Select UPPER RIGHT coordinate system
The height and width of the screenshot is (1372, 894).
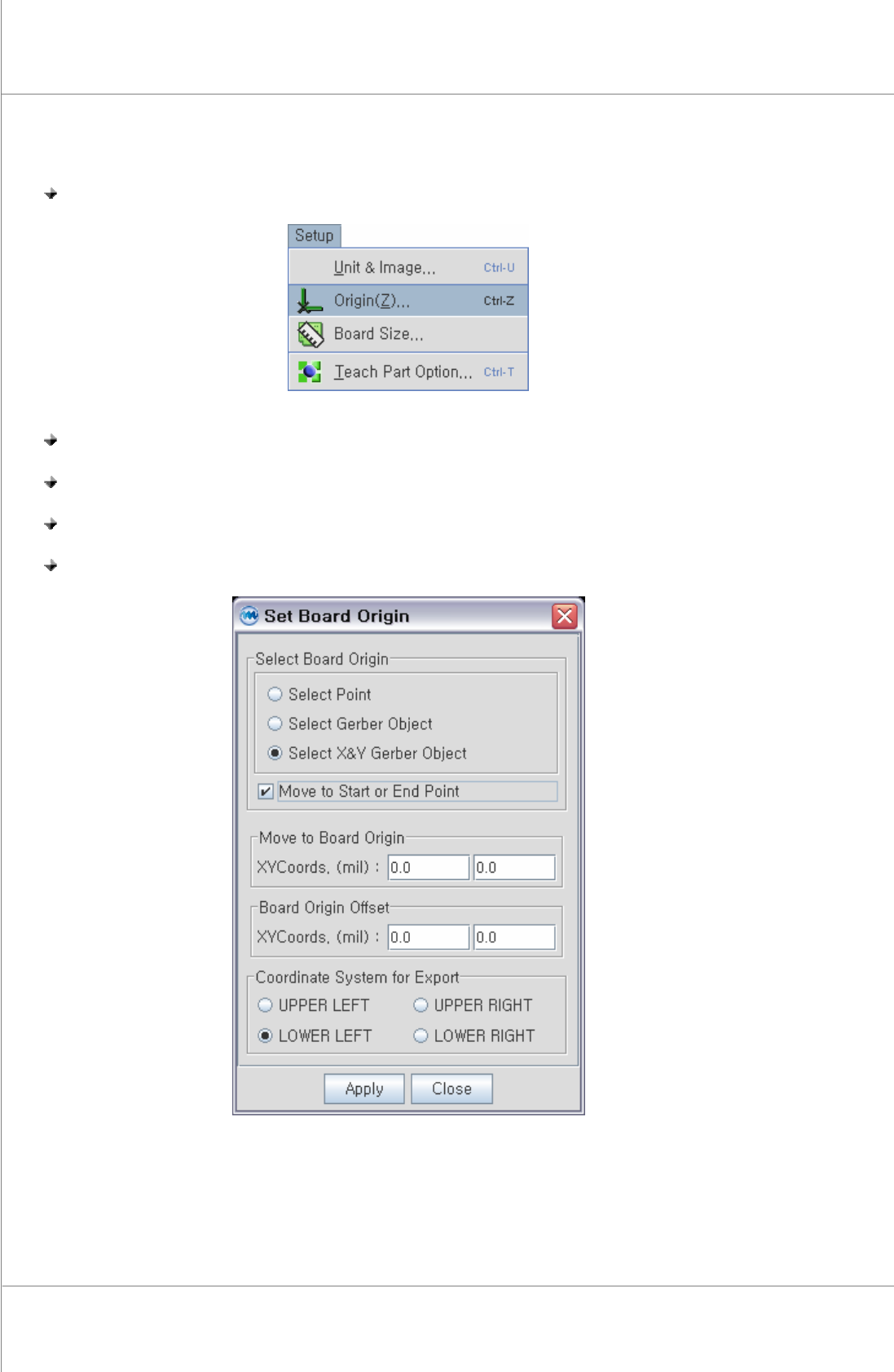pos(421,1005)
